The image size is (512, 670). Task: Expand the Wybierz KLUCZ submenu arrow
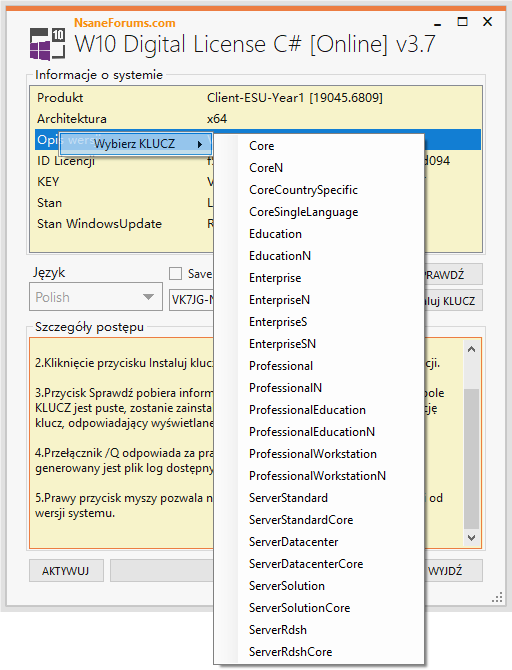point(200,144)
